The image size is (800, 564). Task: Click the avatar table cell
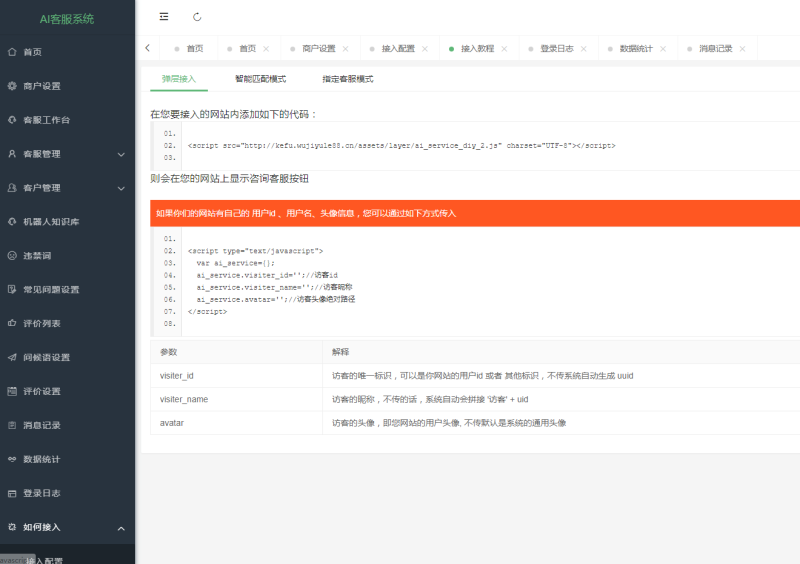236,423
